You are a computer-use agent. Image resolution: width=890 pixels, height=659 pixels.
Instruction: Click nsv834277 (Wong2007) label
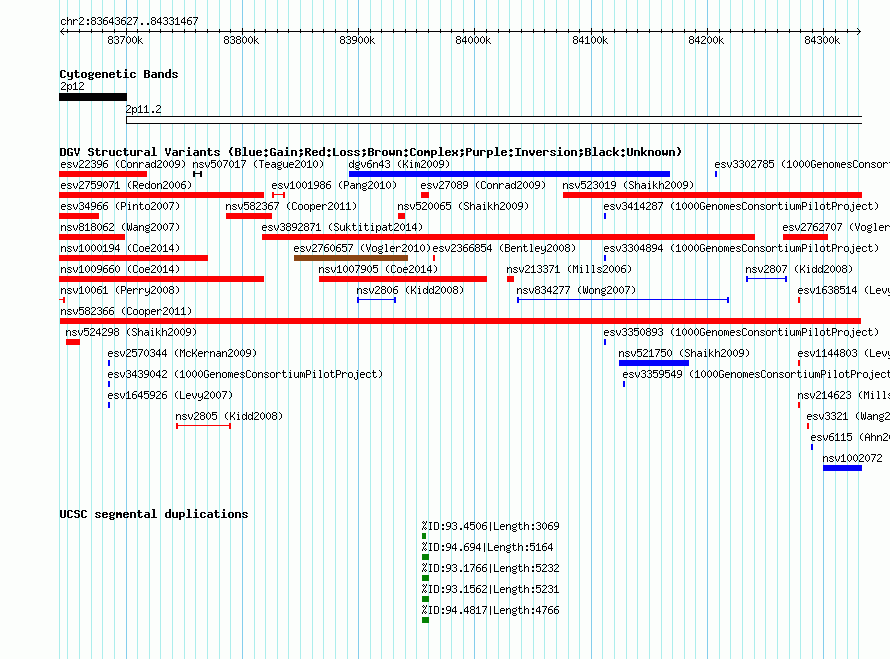576,290
